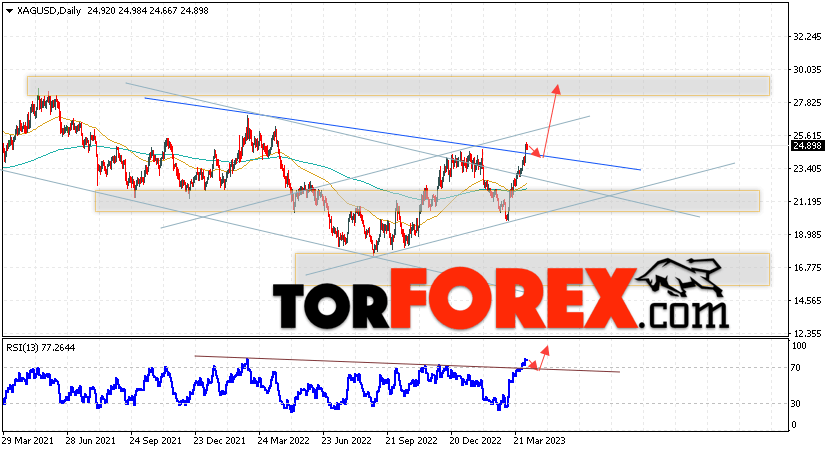This screenshot has width=829, height=452.
Task: Select the 25.615 price axis label
Action: click(x=807, y=135)
